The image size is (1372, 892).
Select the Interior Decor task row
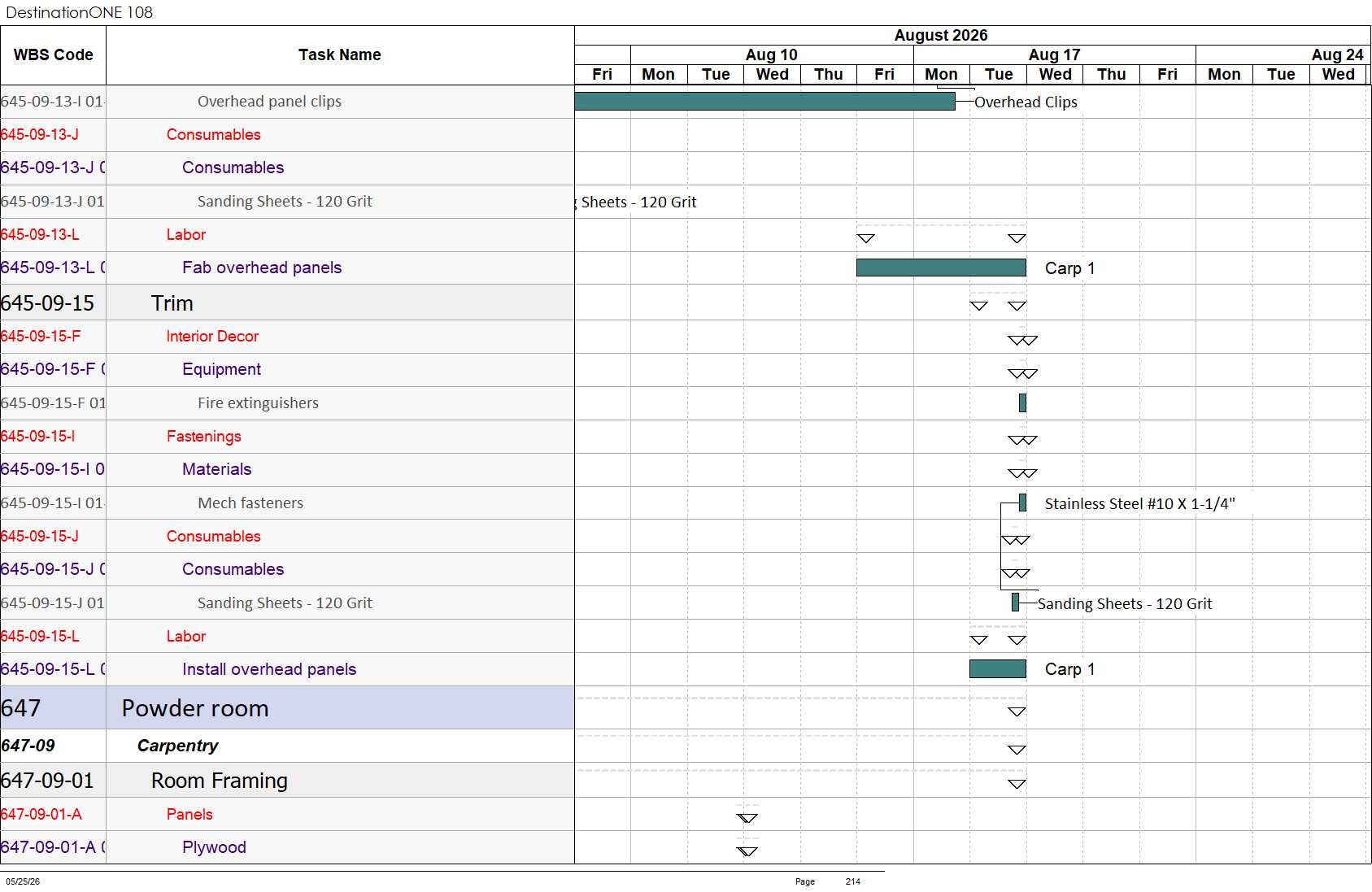(287, 336)
